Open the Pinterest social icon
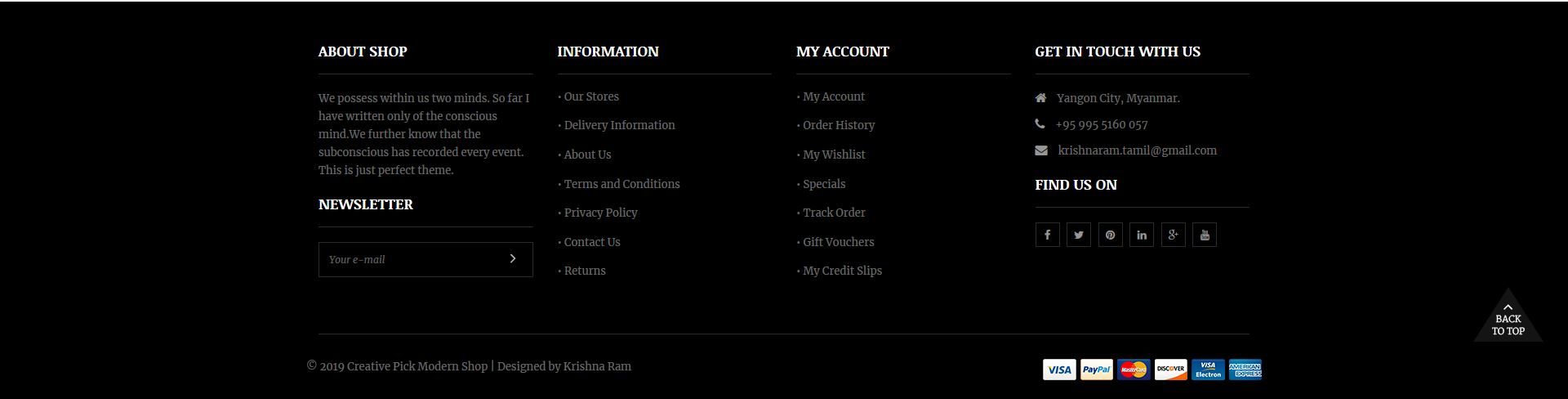Screen dimensions: 1568x399 click(1110, 235)
